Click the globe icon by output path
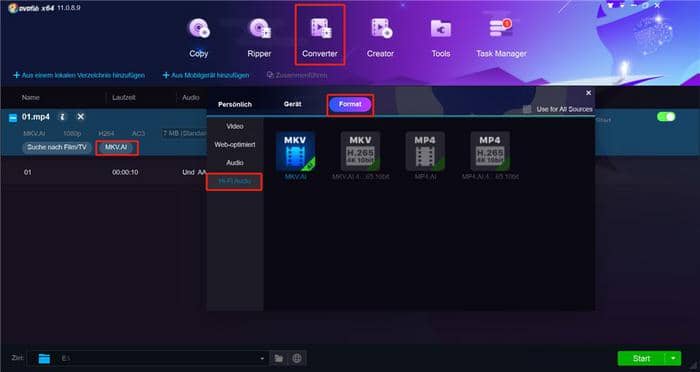This screenshot has width=700, height=372. point(297,358)
